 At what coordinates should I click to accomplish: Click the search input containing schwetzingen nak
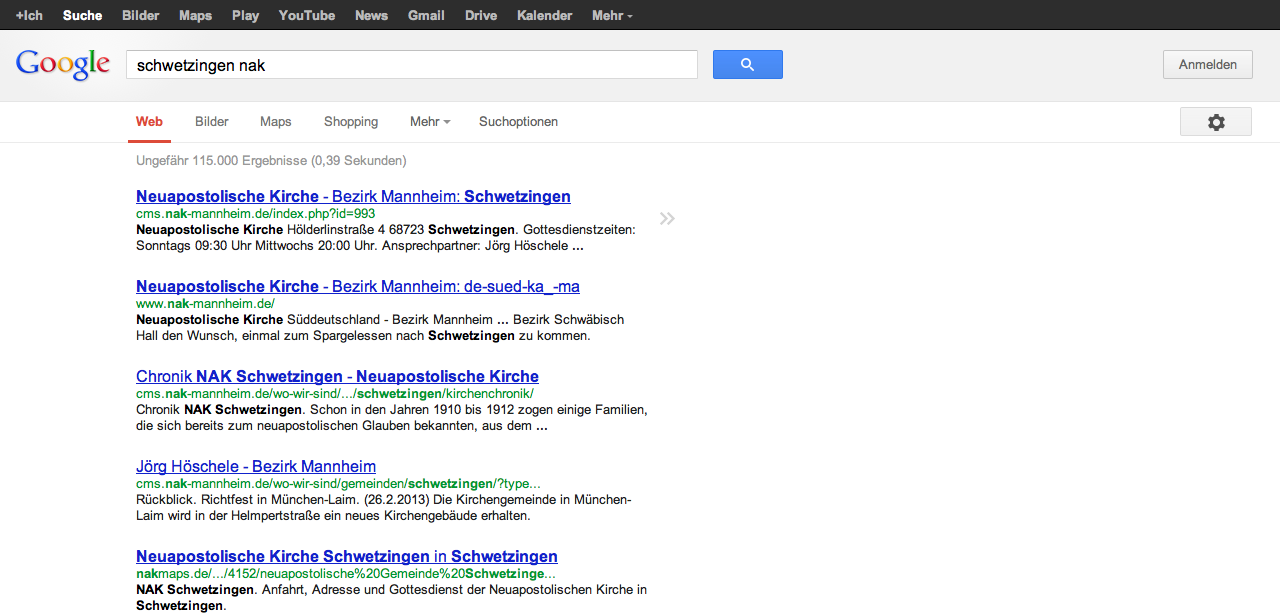(x=410, y=65)
